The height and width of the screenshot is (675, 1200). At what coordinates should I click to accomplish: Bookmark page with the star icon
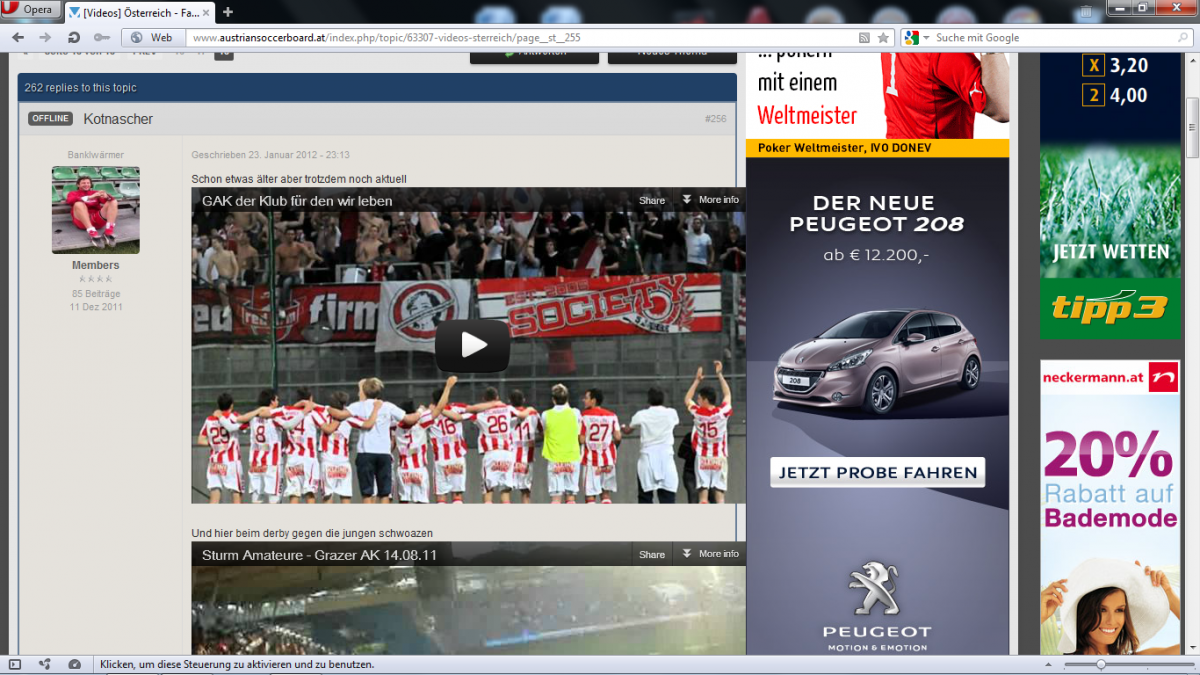(x=883, y=37)
